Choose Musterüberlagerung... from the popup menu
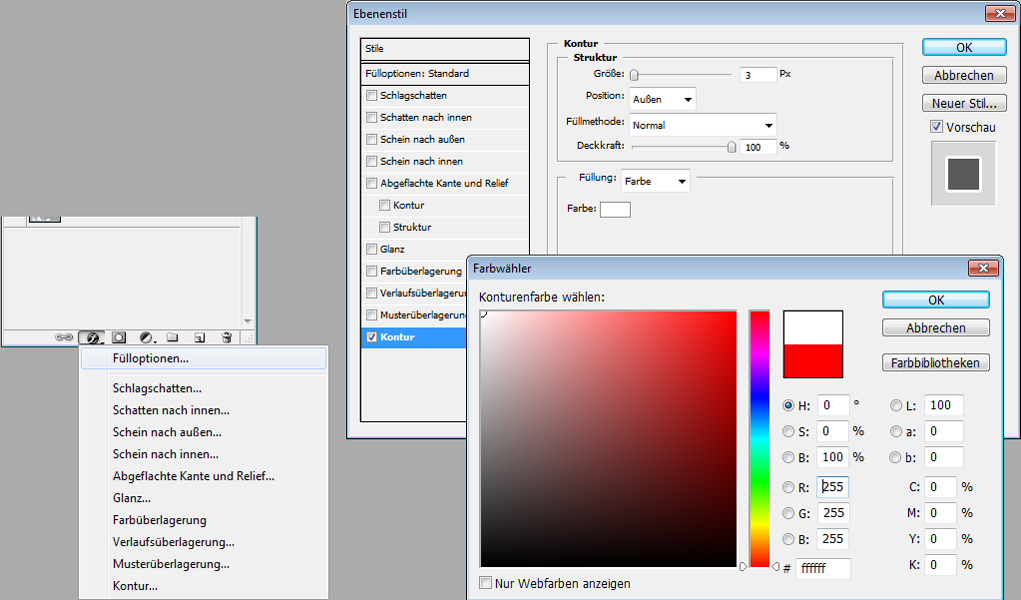 click(203, 564)
